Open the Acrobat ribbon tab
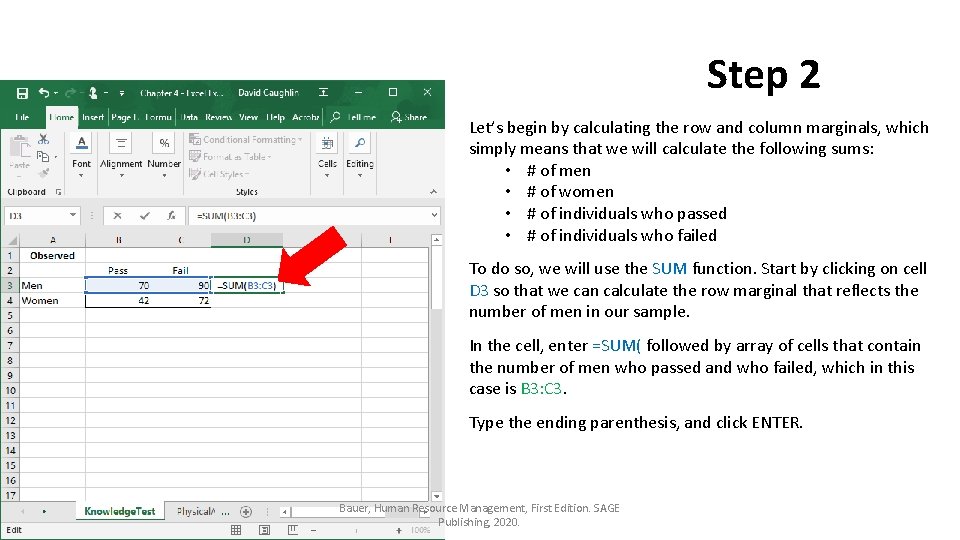Viewport: 960px width, 540px height. pyautogui.click(x=306, y=117)
